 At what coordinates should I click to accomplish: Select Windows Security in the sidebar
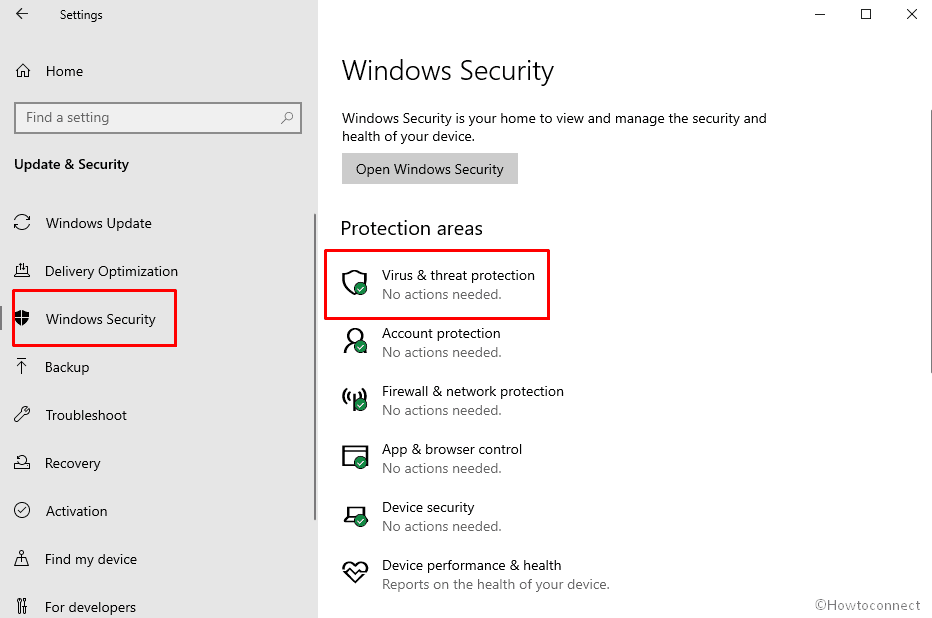tap(100, 319)
